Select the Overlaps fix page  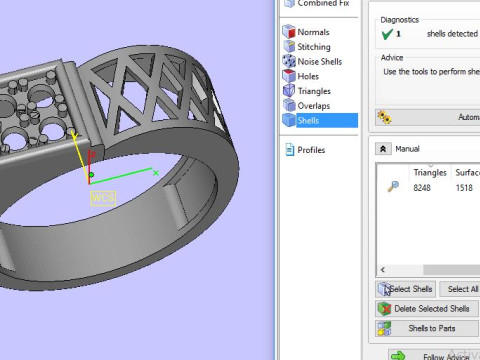(x=314, y=106)
